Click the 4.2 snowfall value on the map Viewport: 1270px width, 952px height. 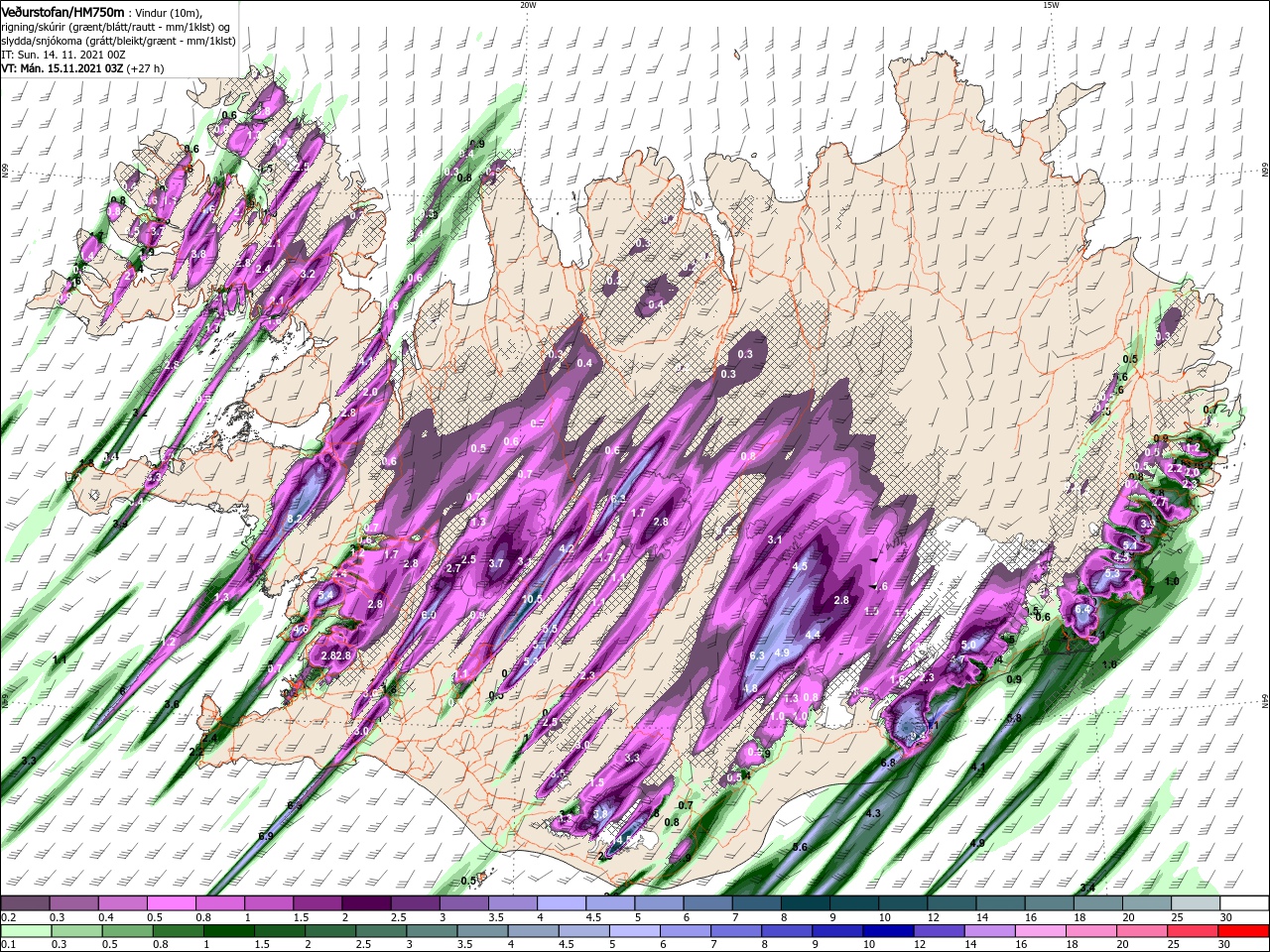tap(568, 548)
